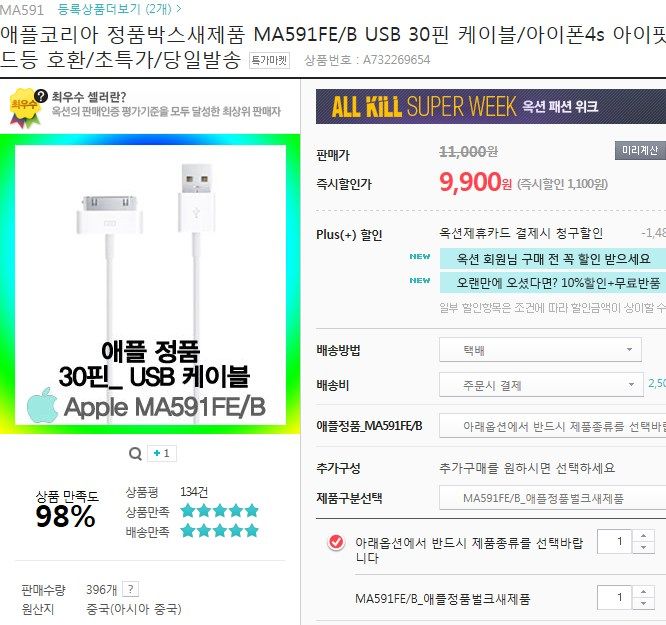Open the 제품구분선택 dropdown
The height and width of the screenshot is (625, 666).
click(552, 498)
